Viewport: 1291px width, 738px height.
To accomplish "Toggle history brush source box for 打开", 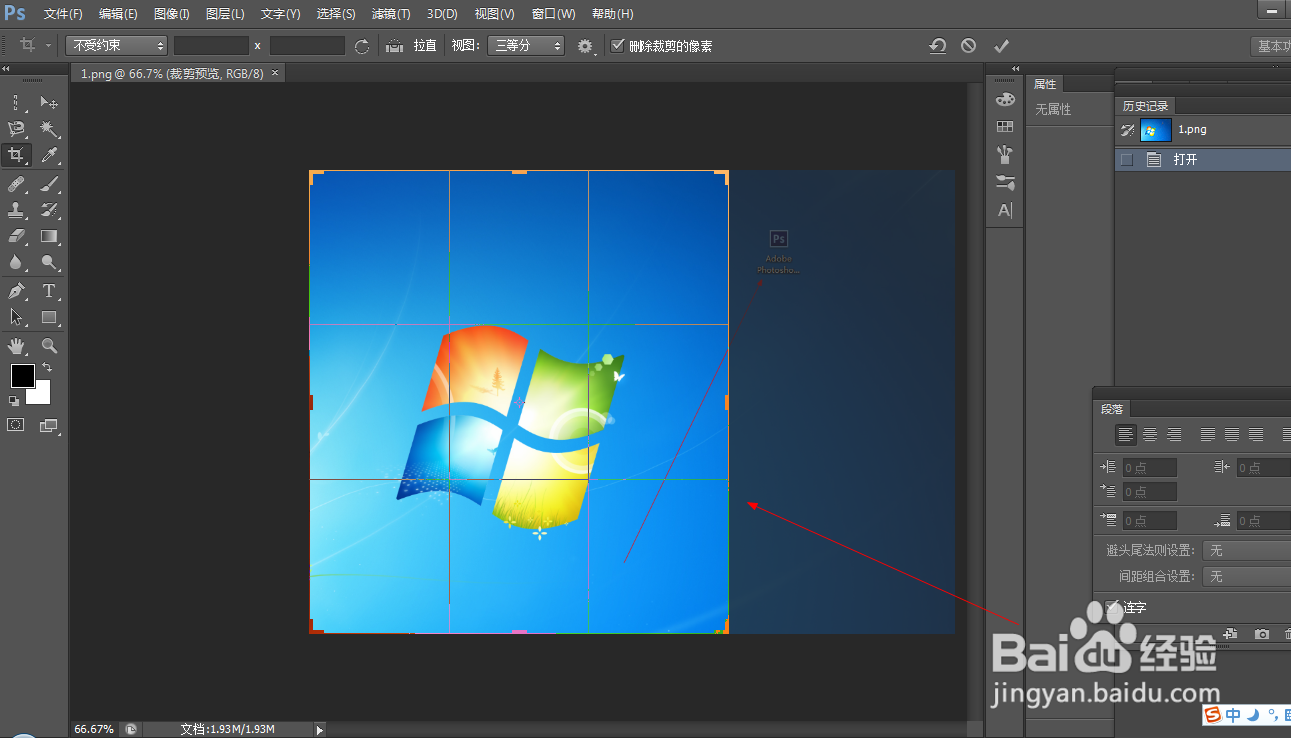I will (1127, 159).
